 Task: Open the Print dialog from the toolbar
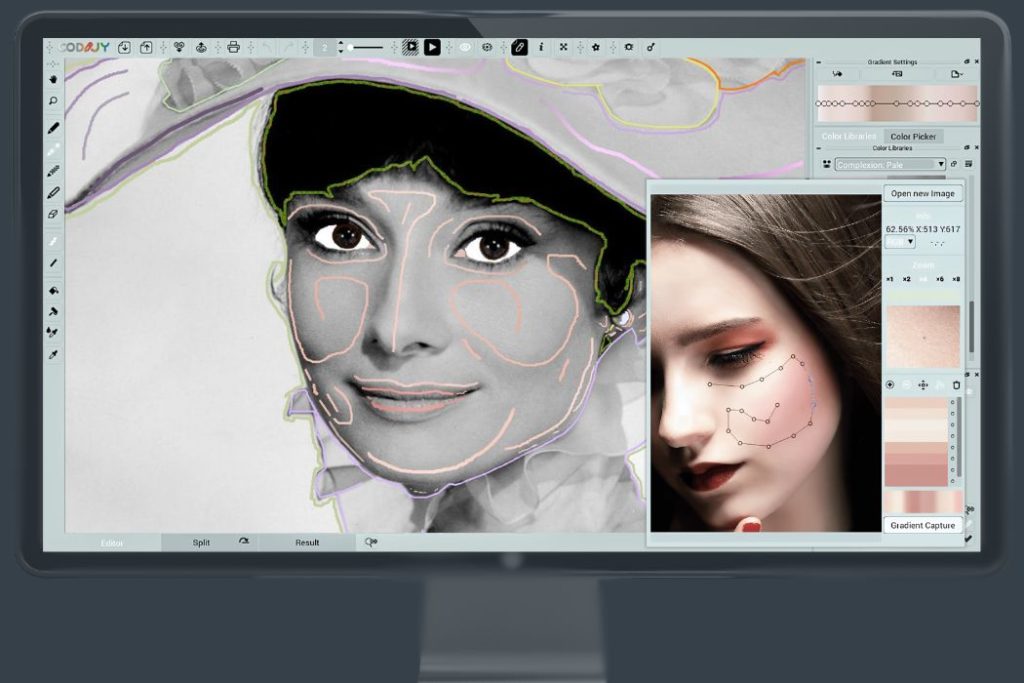tap(231, 47)
